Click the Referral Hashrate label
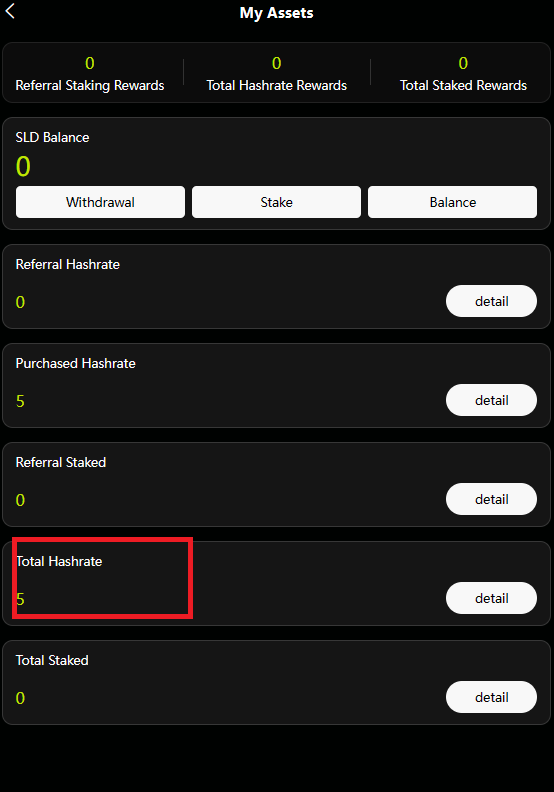This screenshot has width=554, height=792. (x=68, y=264)
